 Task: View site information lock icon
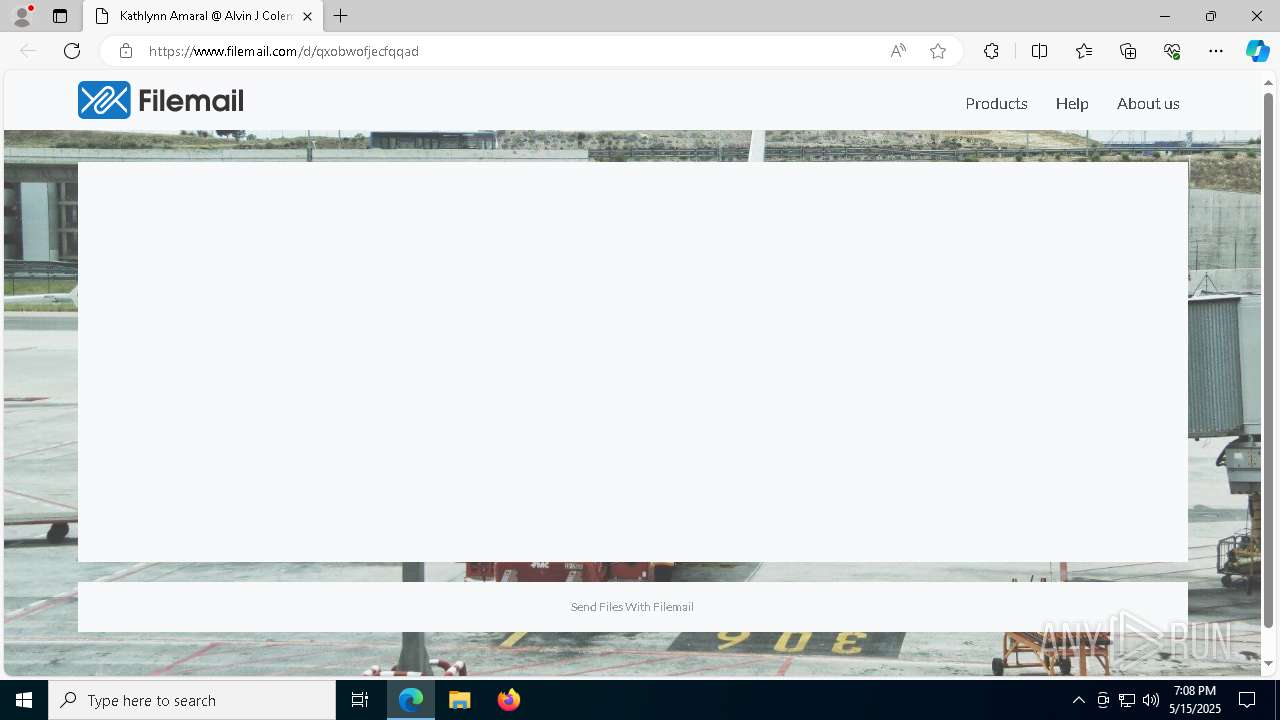125,51
